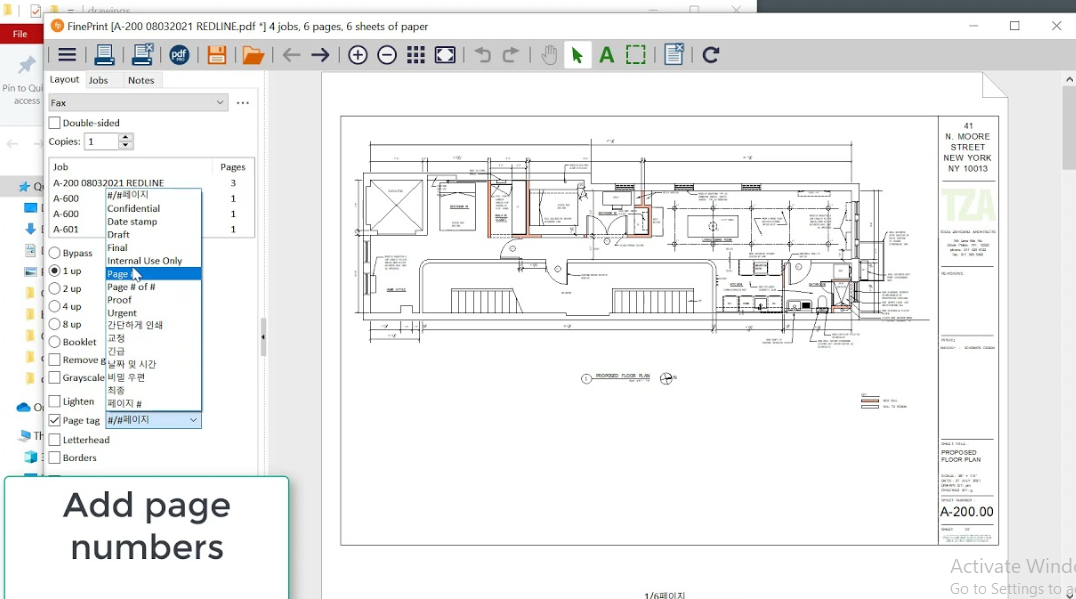Click the open folder icon

(x=253, y=55)
